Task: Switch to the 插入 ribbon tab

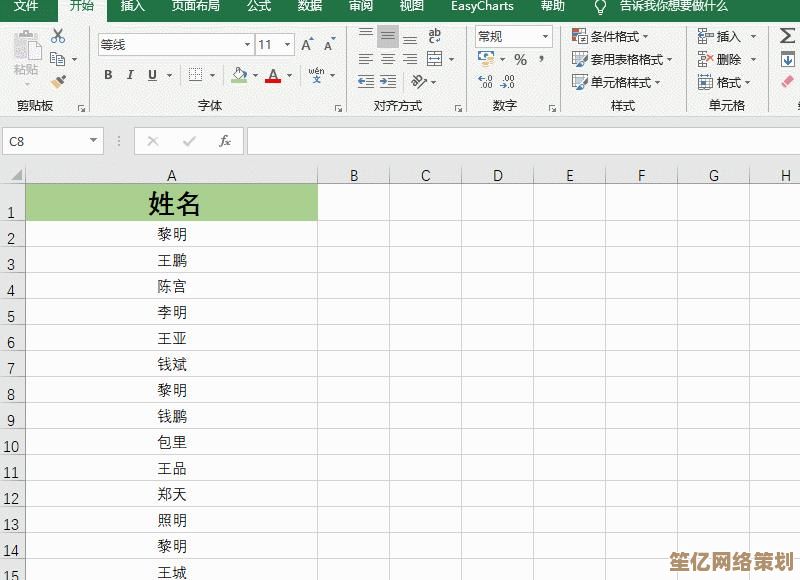Action: point(132,6)
